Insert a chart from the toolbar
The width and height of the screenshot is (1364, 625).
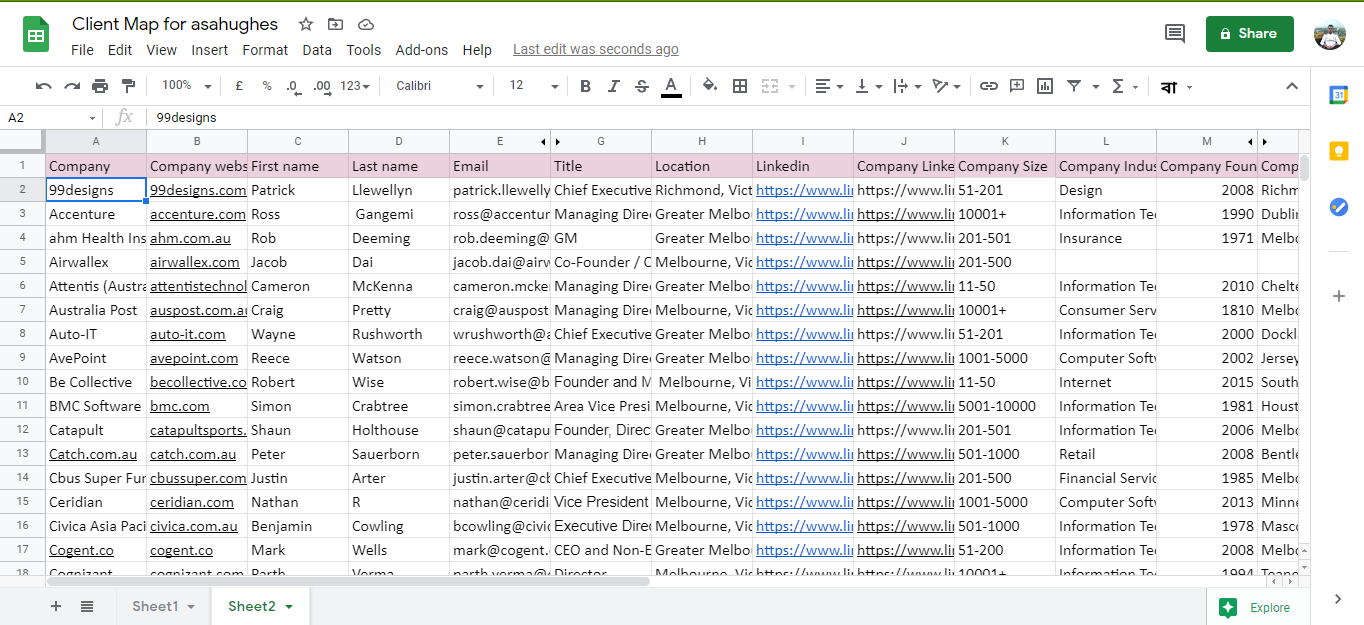point(1044,86)
